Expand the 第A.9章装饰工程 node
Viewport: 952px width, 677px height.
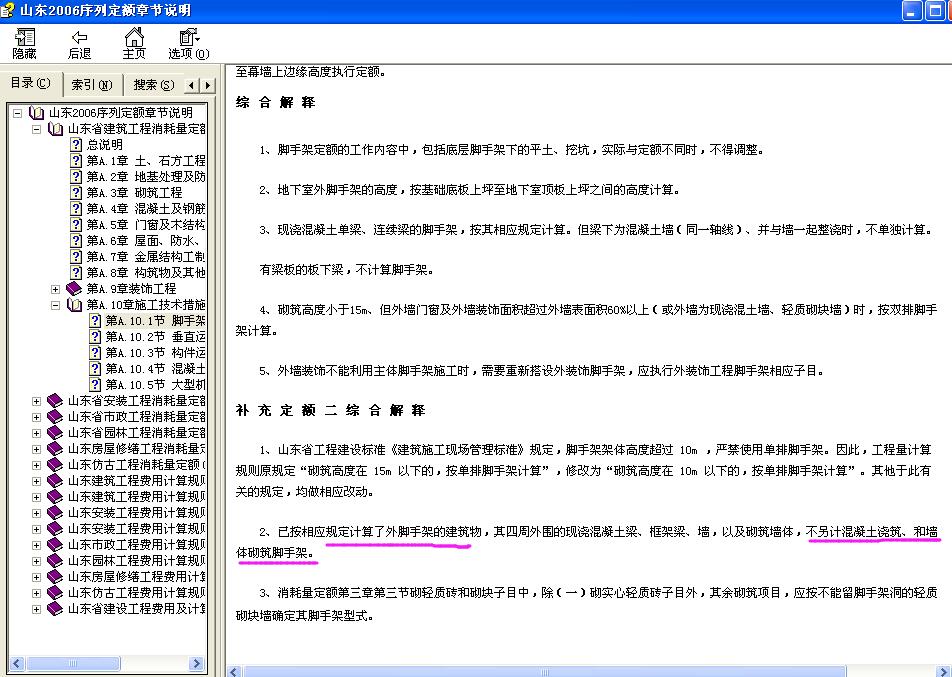point(55,289)
